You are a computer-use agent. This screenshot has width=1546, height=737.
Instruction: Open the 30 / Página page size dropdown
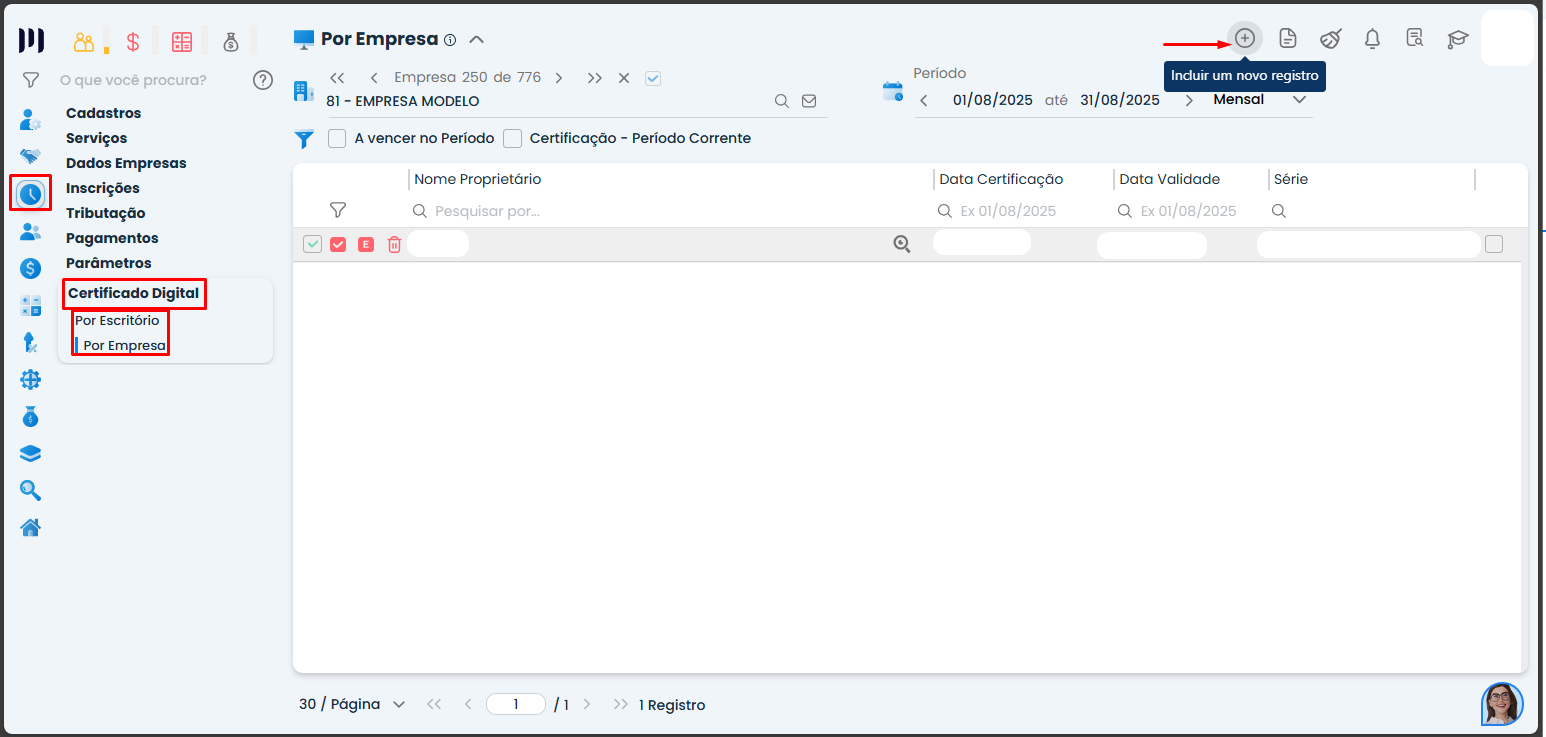[x=352, y=704]
